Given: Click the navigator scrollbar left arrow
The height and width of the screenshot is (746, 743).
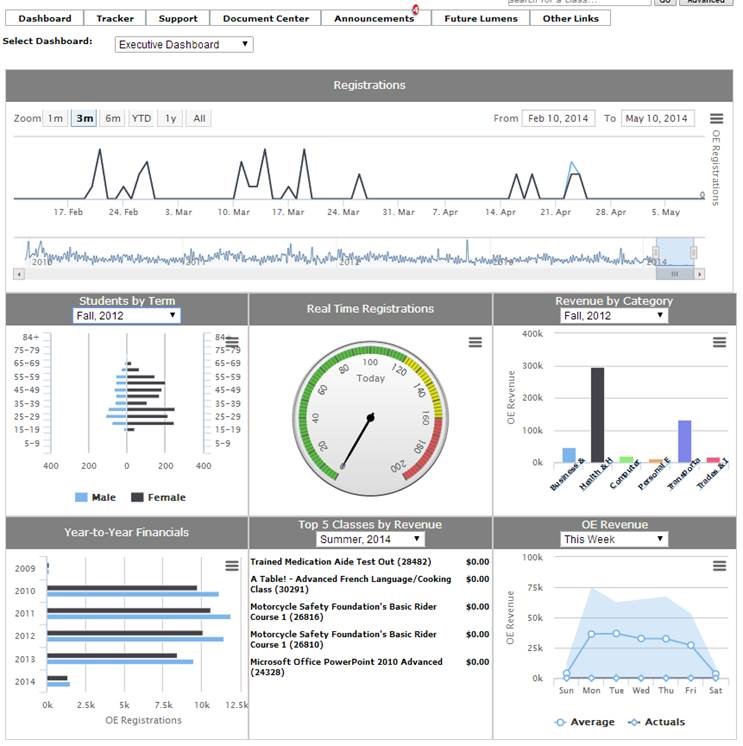Looking at the screenshot, I should [x=19, y=273].
